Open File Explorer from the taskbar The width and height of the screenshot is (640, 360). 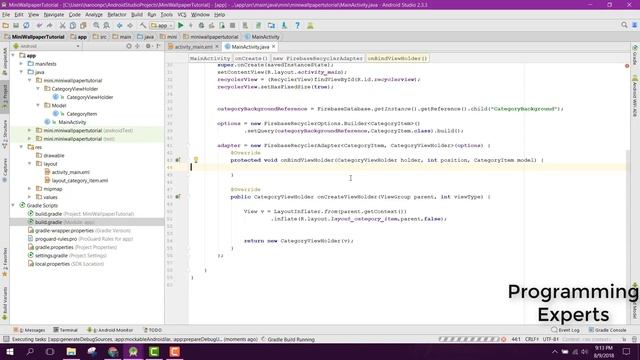pyautogui.click(x=71, y=351)
